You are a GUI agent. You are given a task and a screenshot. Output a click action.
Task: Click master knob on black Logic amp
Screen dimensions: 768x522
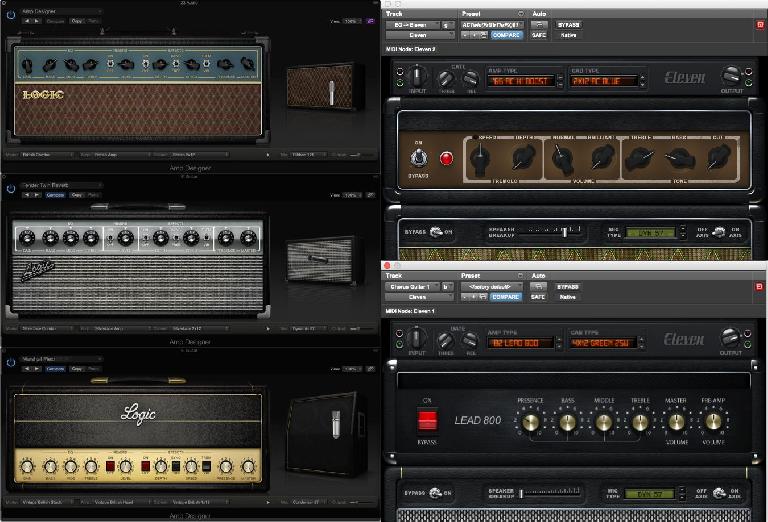(248, 467)
